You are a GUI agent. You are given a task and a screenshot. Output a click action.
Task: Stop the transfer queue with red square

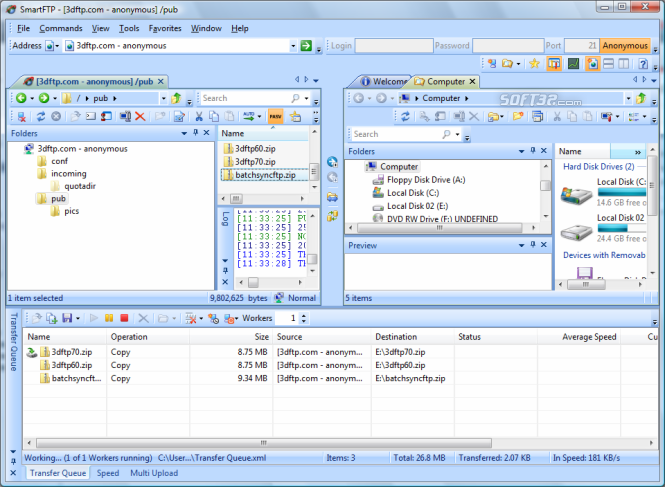click(x=124, y=318)
